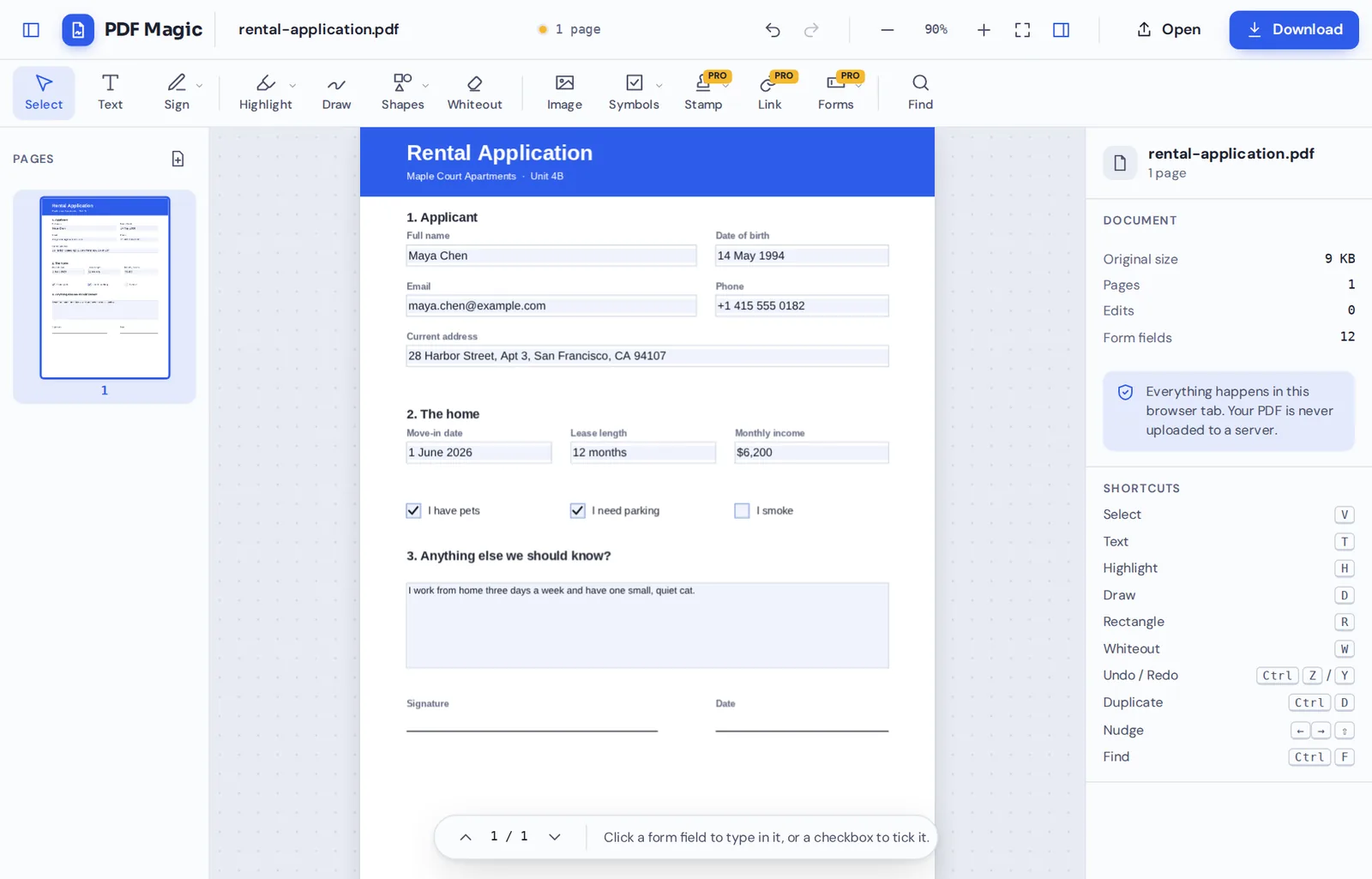This screenshot has width=1372, height=879.
Task: Expand the Symbols options arrow
Action: click(x=659, y=85)
